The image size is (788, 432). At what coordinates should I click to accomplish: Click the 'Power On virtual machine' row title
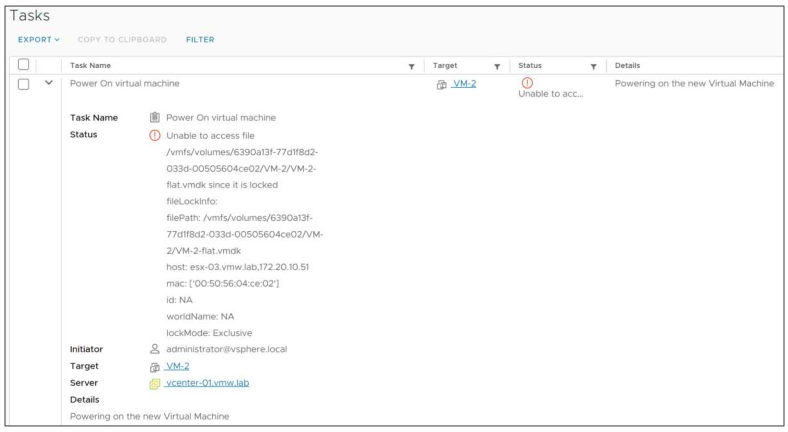pos(125,83)
